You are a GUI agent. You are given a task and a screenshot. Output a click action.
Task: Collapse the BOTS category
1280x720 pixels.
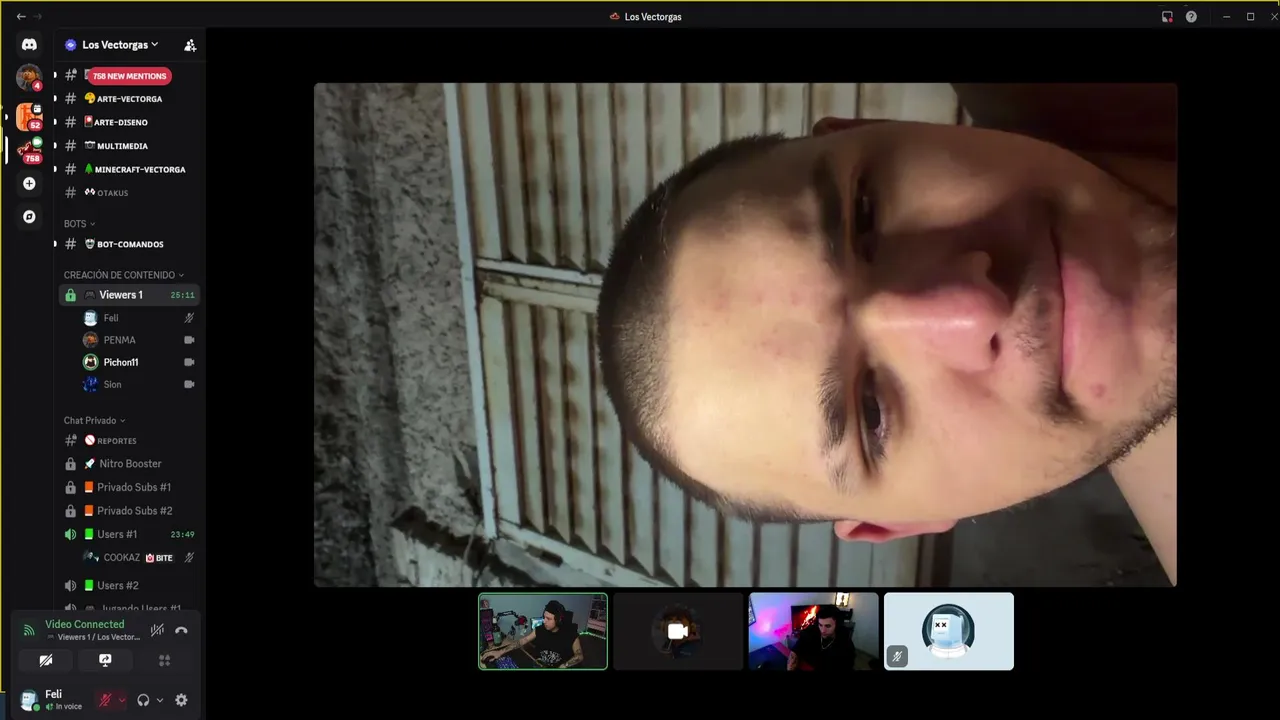[x=80, y=224]
